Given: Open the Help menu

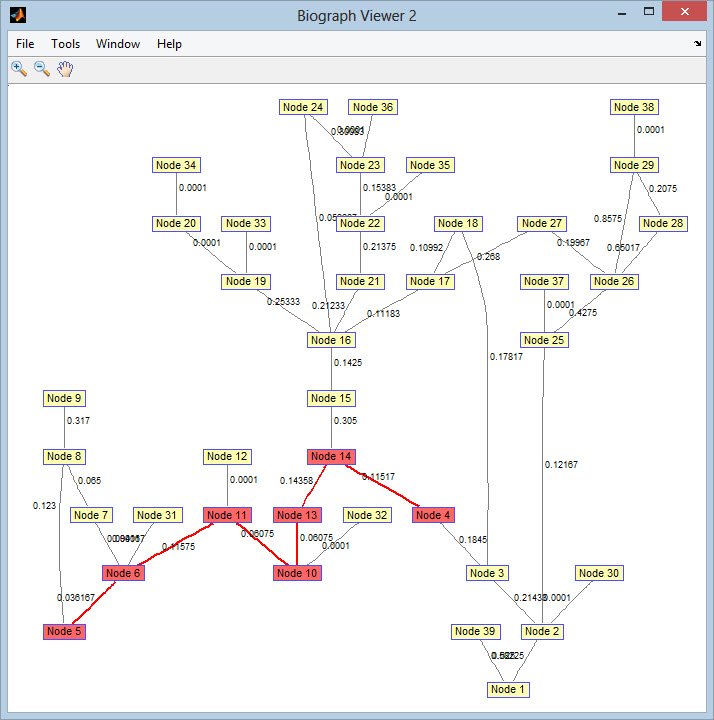Looking at the screenshot, I should click(170, 44).
